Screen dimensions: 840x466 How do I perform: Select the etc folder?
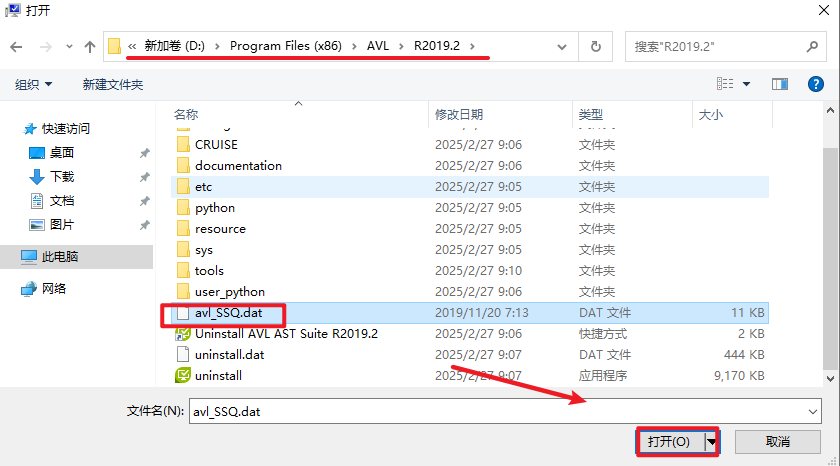click(470, 186)
